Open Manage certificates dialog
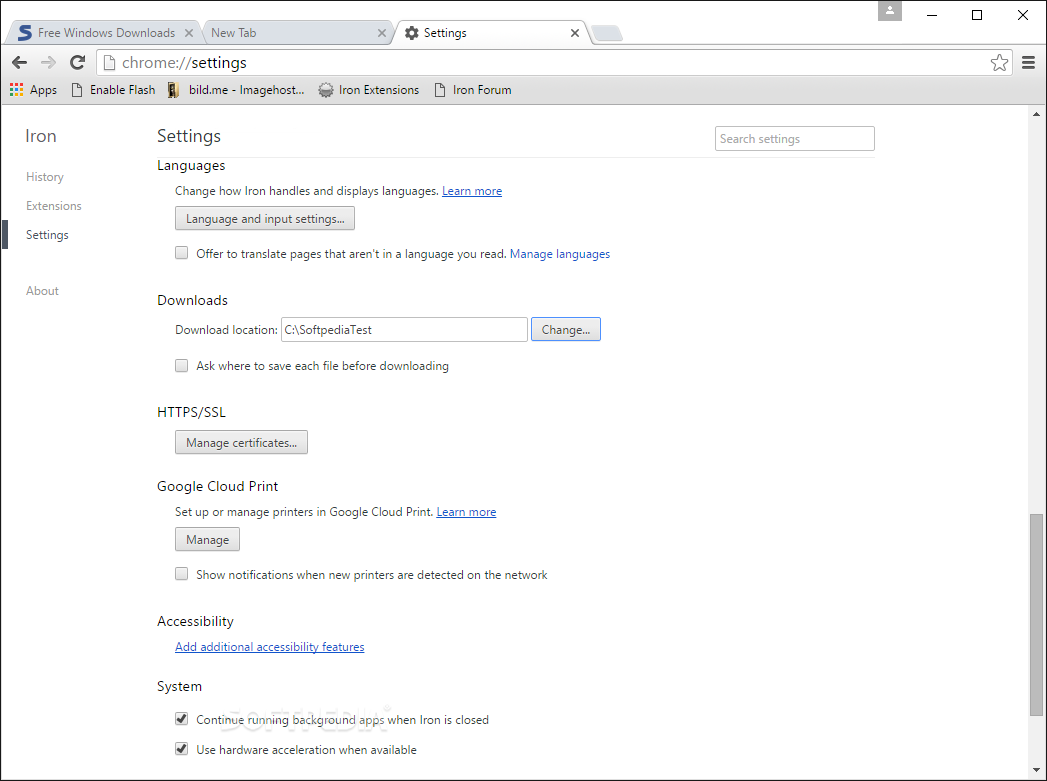This screenshot has width=1047, height=781. click(241, 443)
